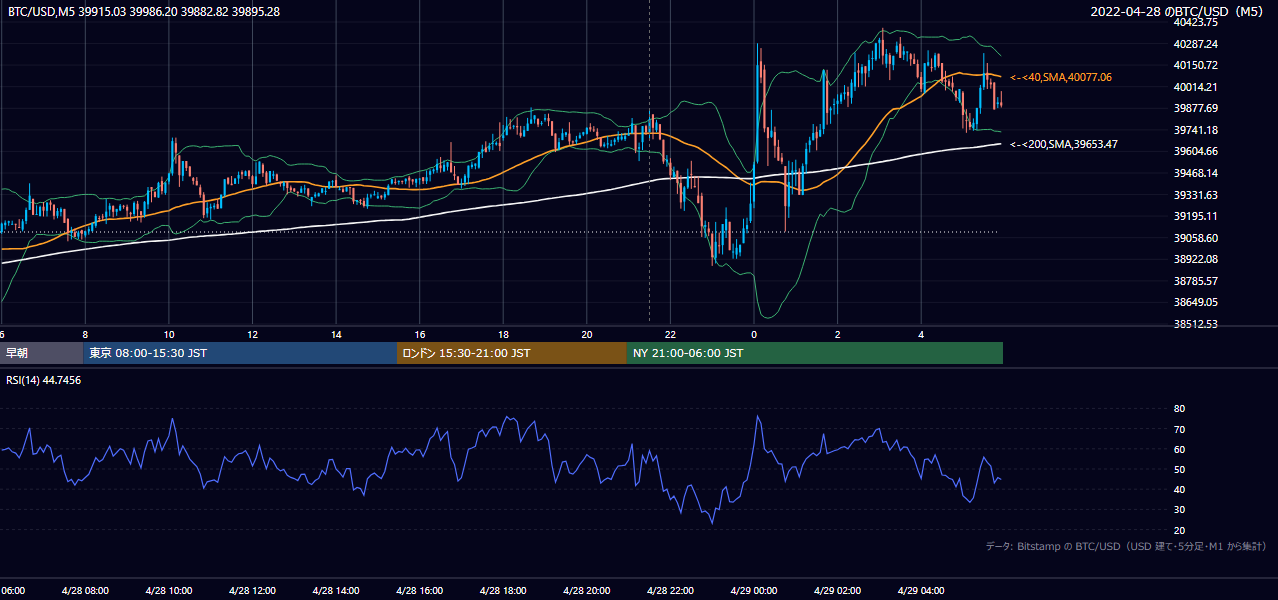
Task: Click price axis value 40423.75
Action: click(1195, 22)
